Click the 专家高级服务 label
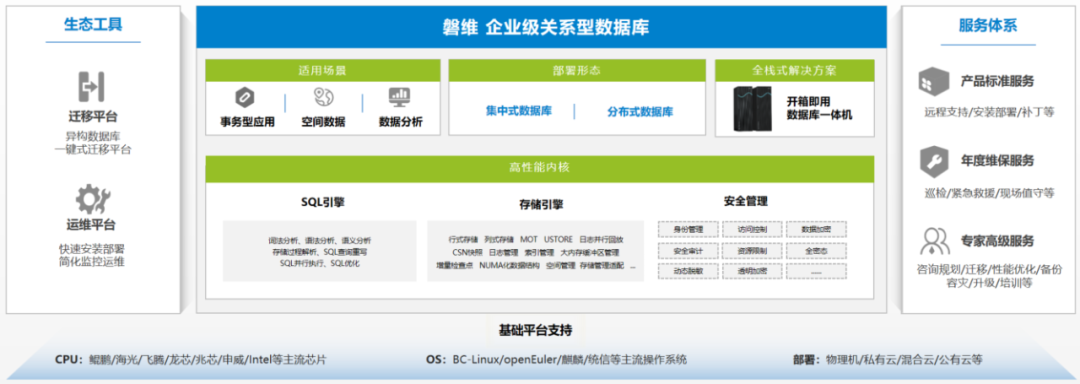 tap(997, 242)
